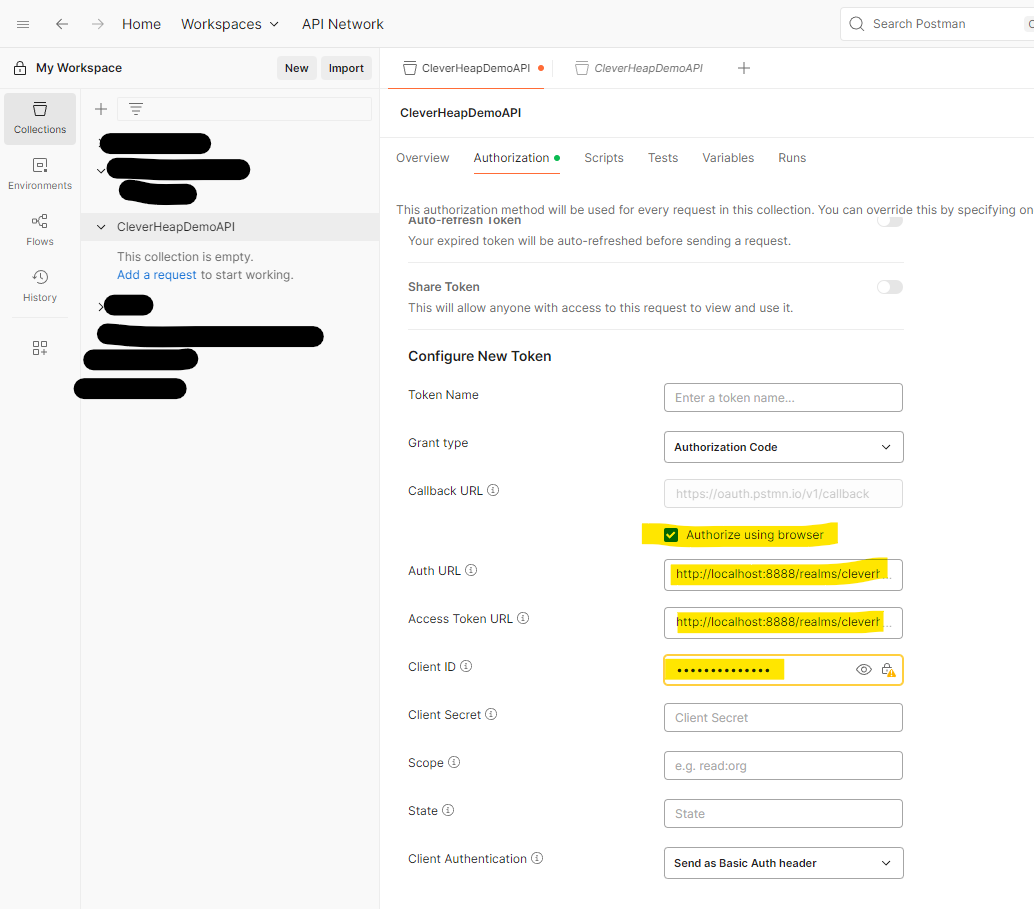
Task: Change the Client Authentication dropdown
Action: point(783,862)
